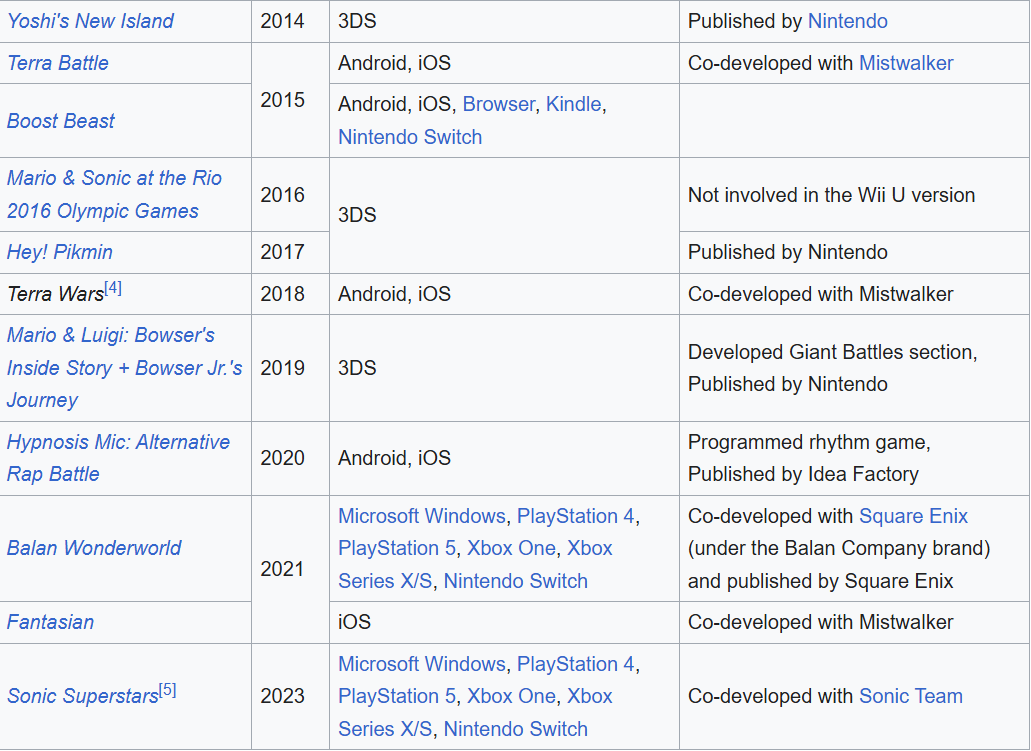Select 'Android, iOS' in Terra Battle row

pyautogui.click(x=395, y=63)
